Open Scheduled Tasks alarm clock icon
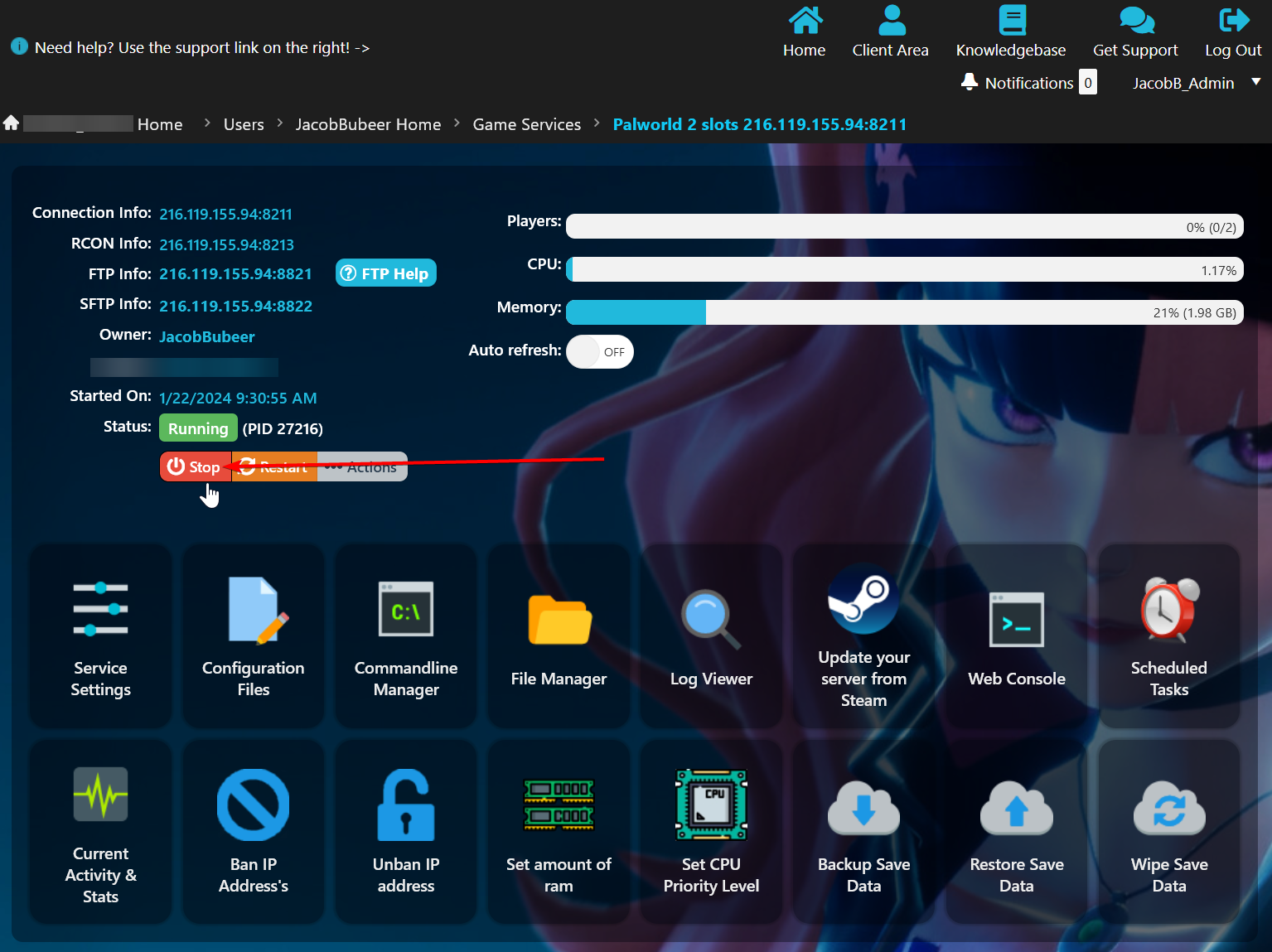Viewport: 1272px width, 952px height. click(1168, 611)
